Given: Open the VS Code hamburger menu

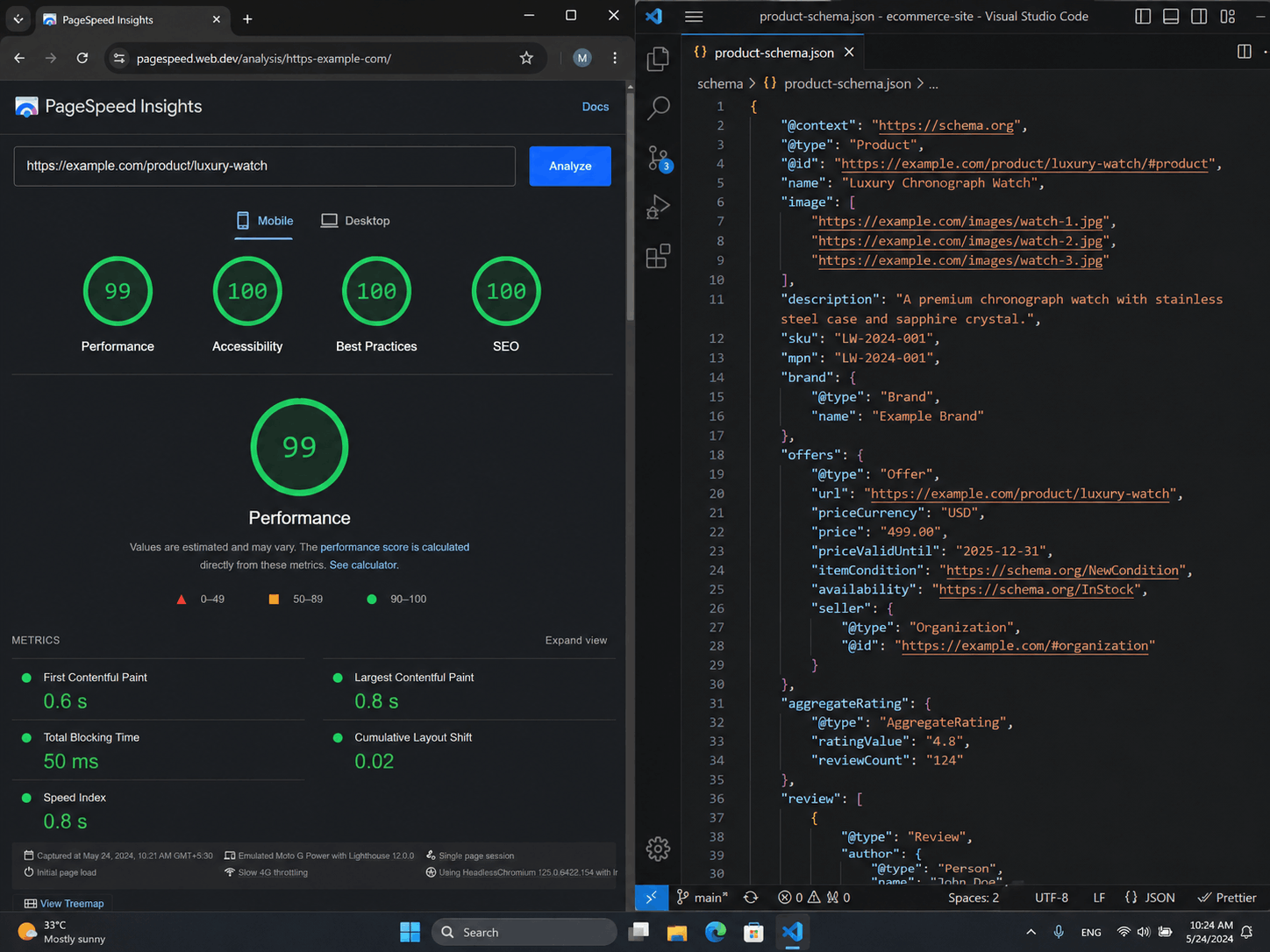Looking at the screenshot, I should (x=694, y=17).
